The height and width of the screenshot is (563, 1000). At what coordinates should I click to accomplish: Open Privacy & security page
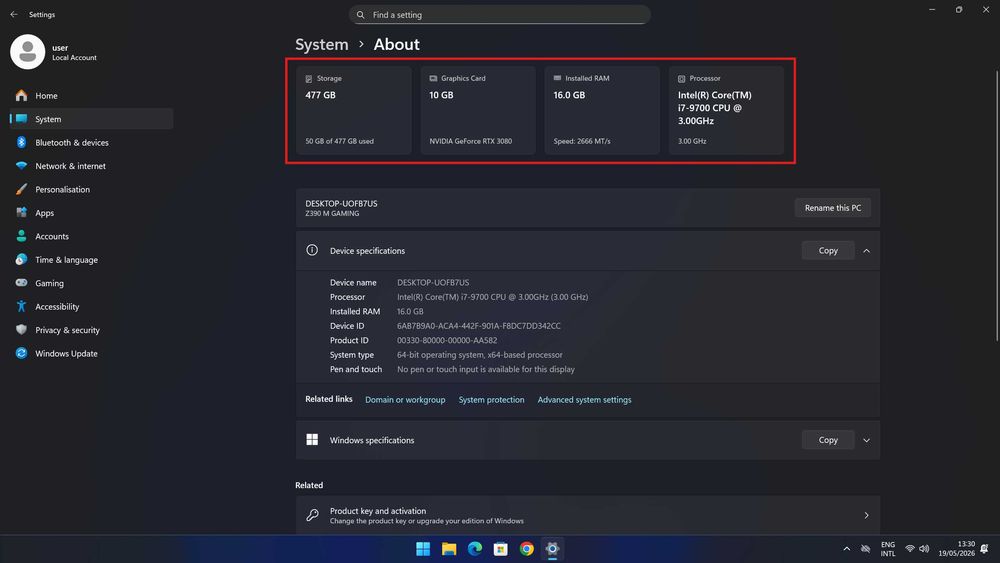point(91,330)
